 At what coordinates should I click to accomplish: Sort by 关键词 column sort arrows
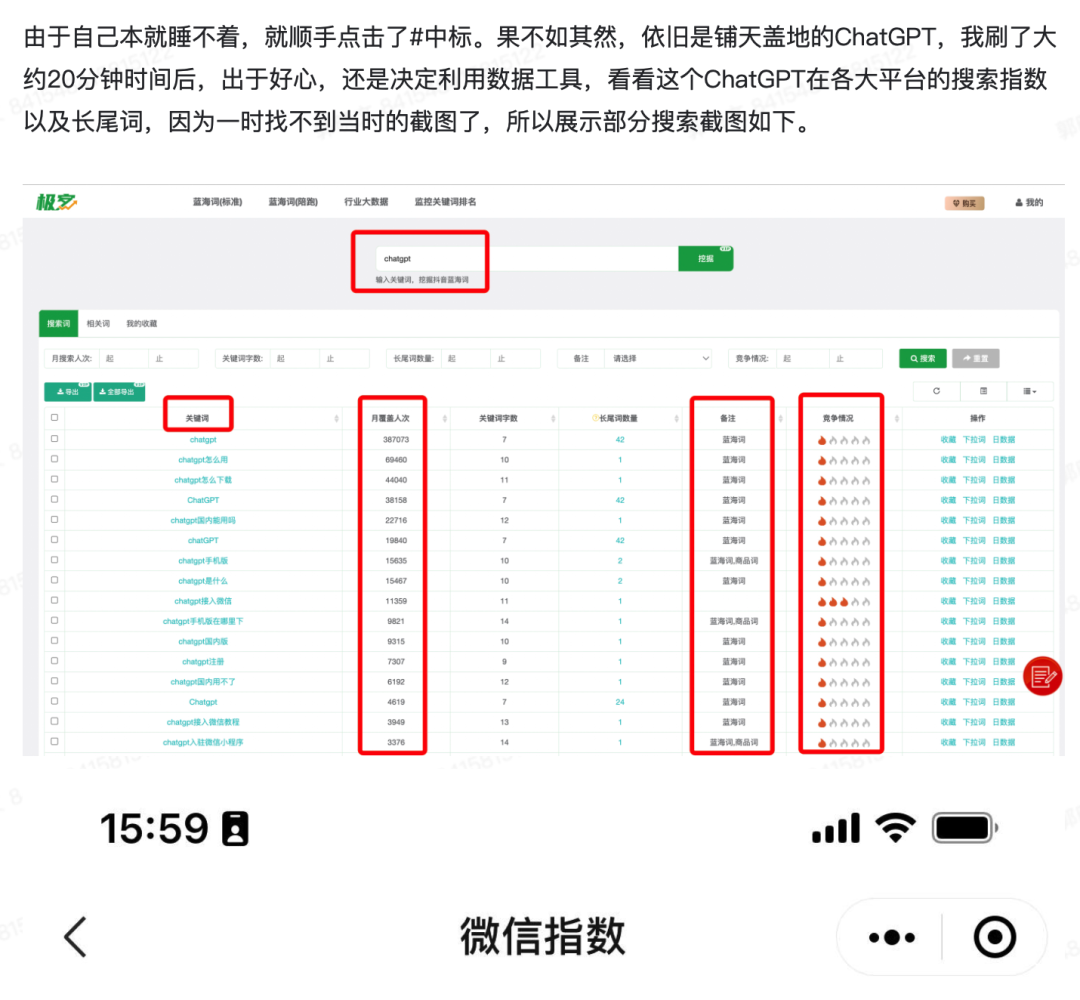click(x=336, y=419)
